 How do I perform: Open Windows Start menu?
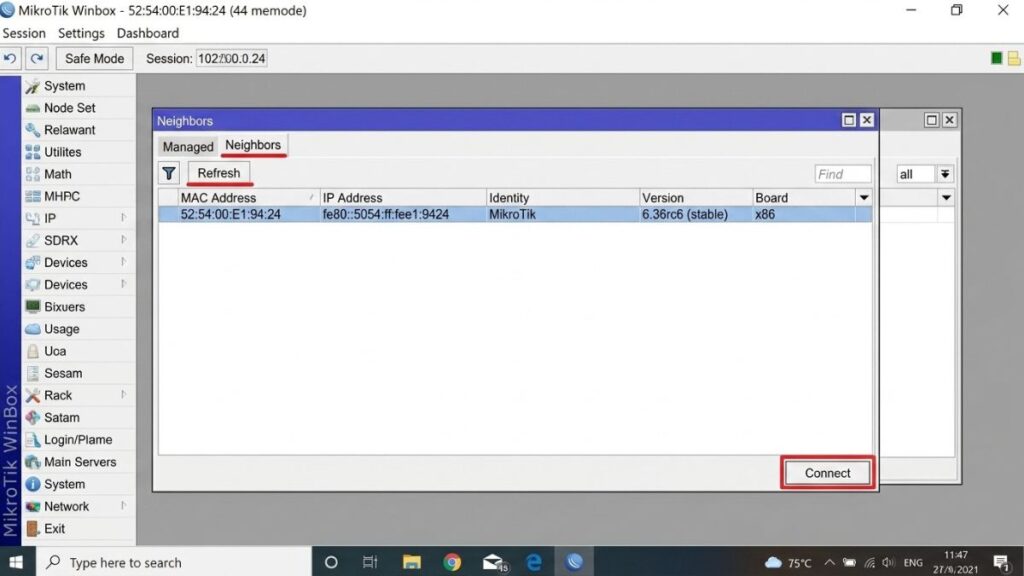16,562
